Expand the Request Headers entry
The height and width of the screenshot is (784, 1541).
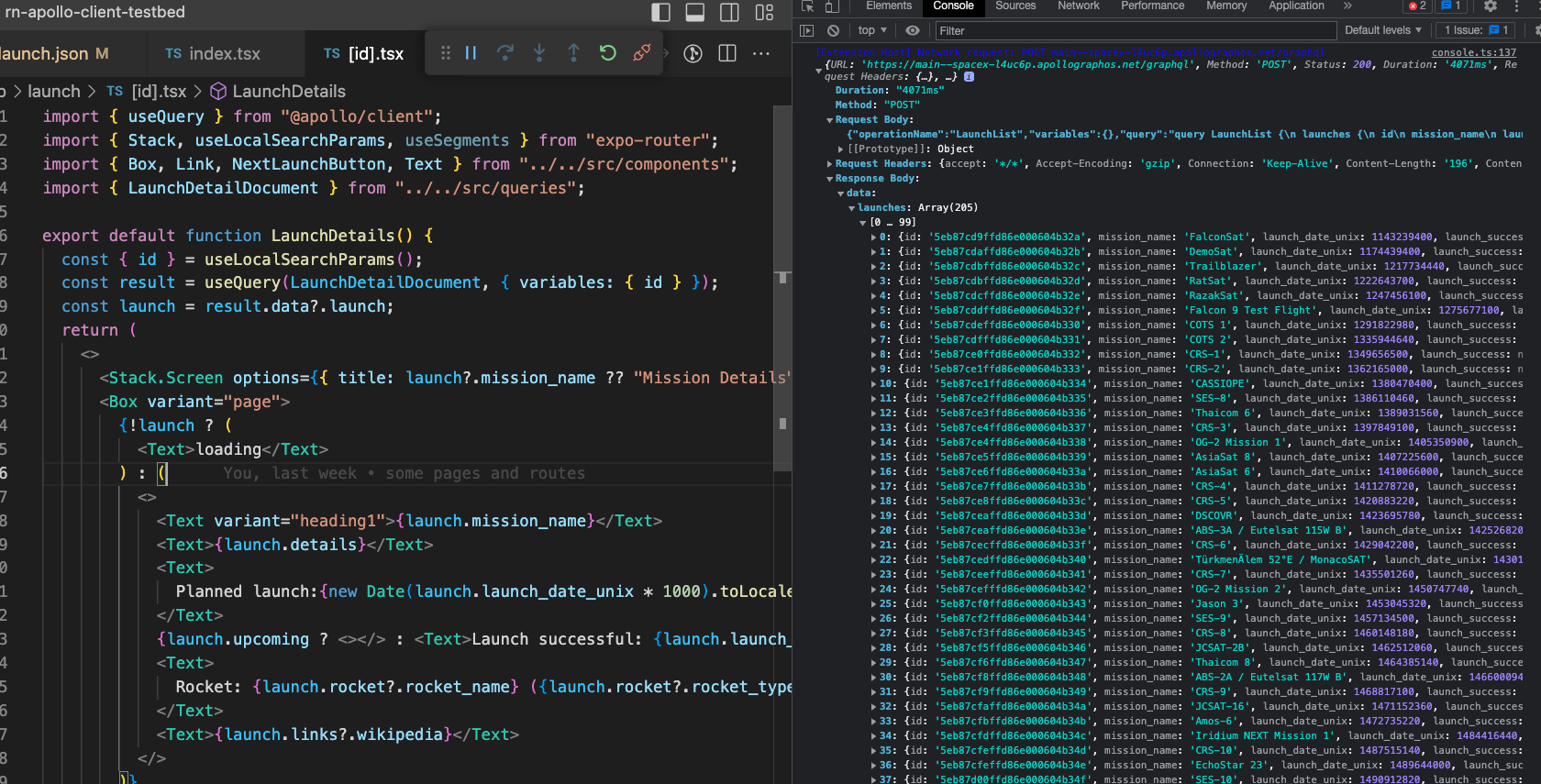point(830,164)
